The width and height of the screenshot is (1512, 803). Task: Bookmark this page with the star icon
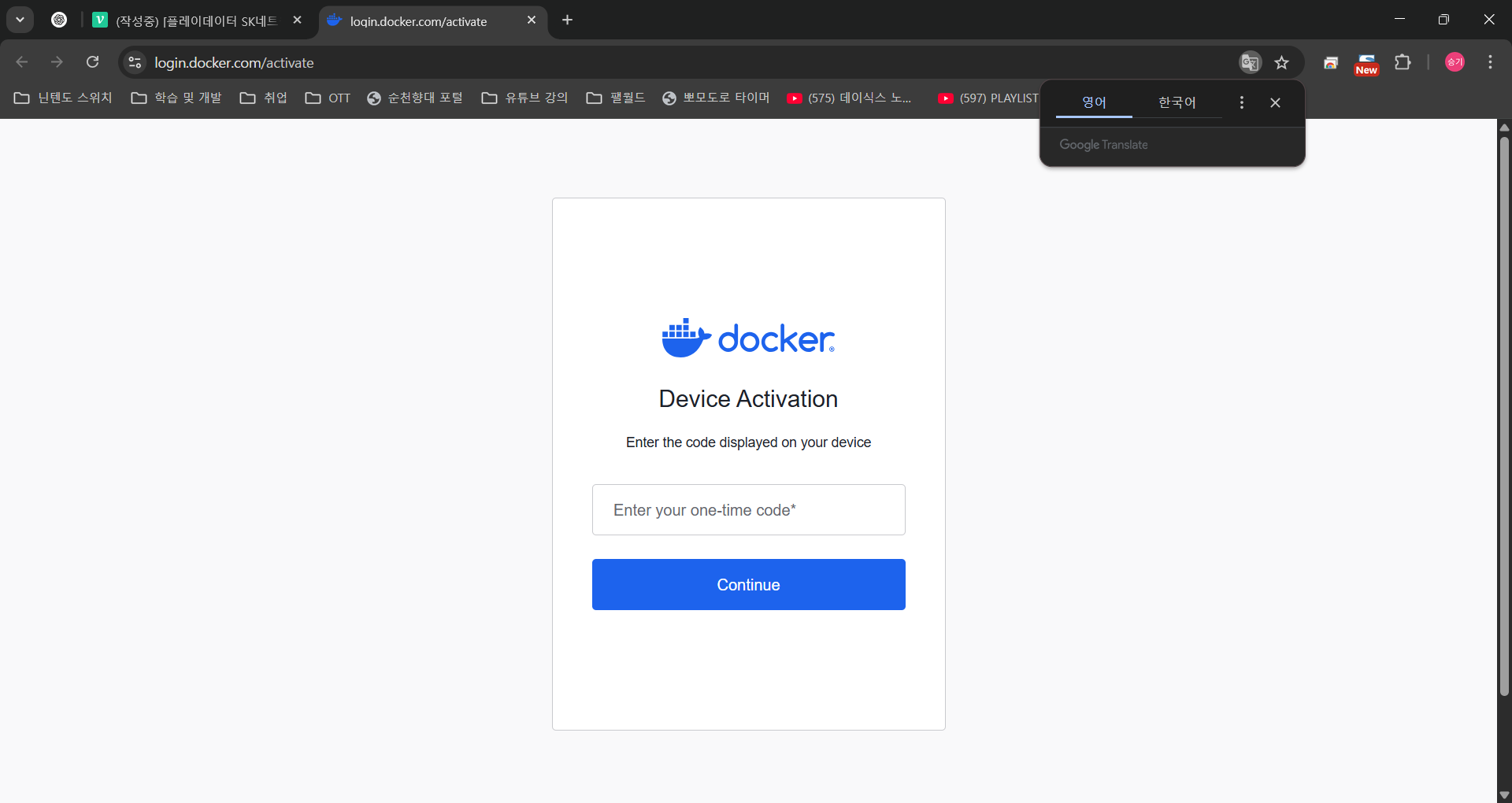pyautogui.click(x=1282, y=62)
